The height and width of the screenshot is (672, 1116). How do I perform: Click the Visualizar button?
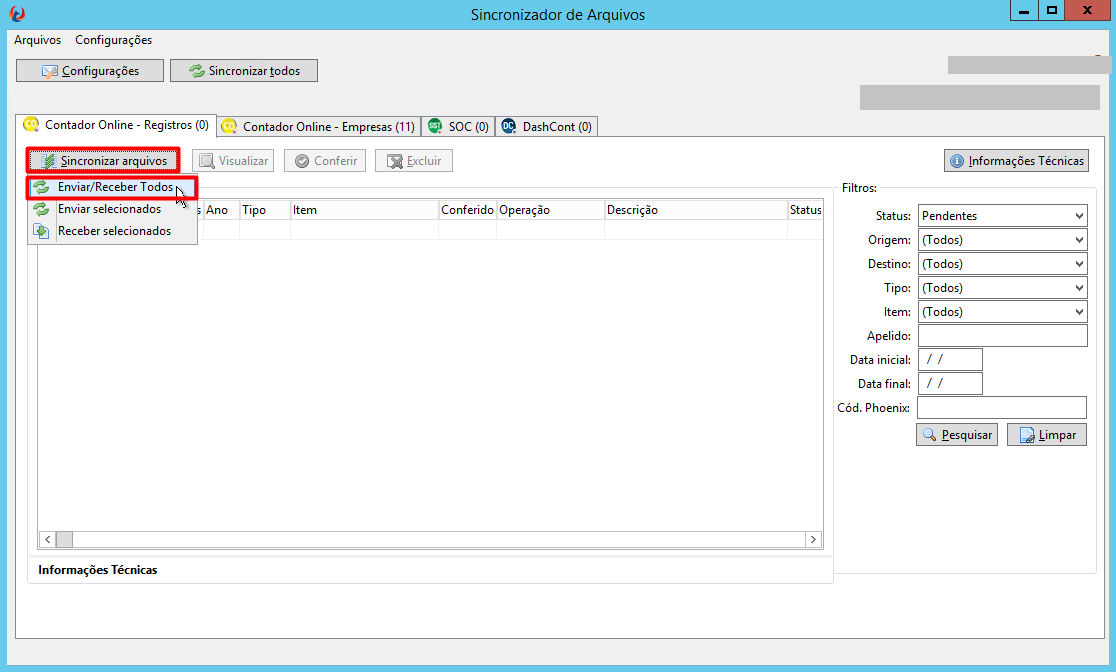pos(233,161)
